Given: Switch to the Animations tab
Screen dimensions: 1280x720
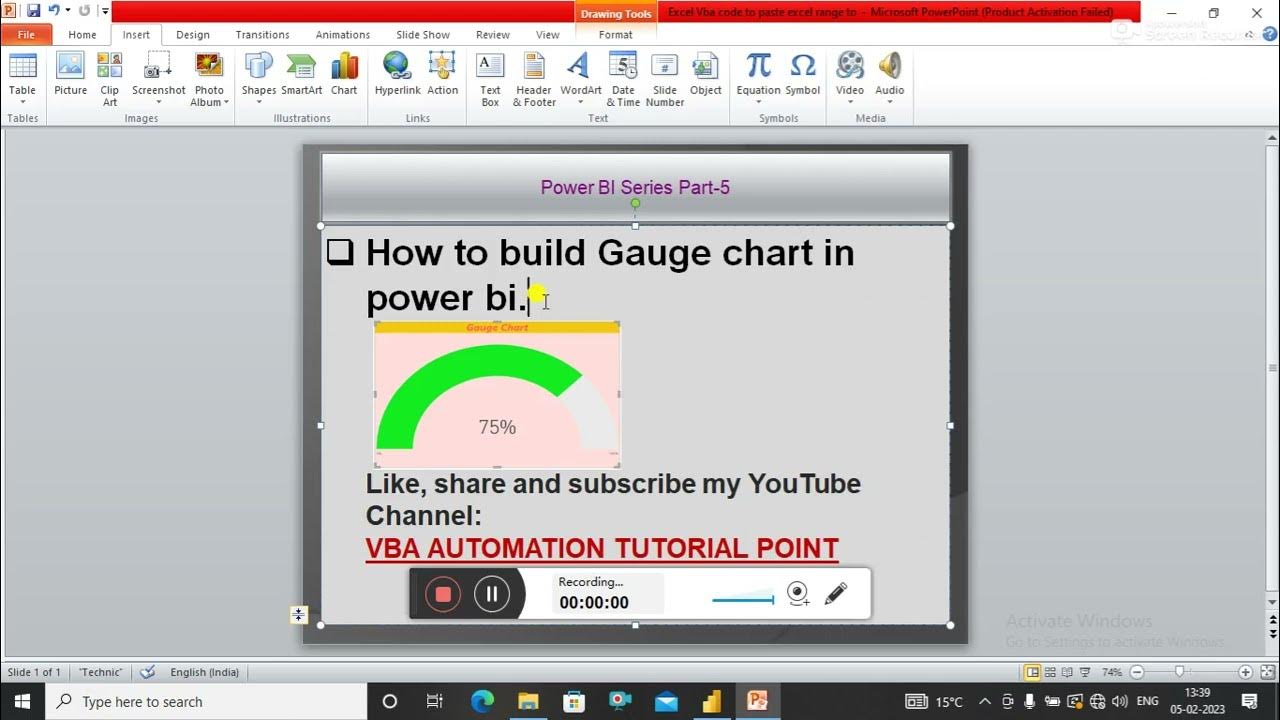Looking at the screenshot, I should coord(342,34).
